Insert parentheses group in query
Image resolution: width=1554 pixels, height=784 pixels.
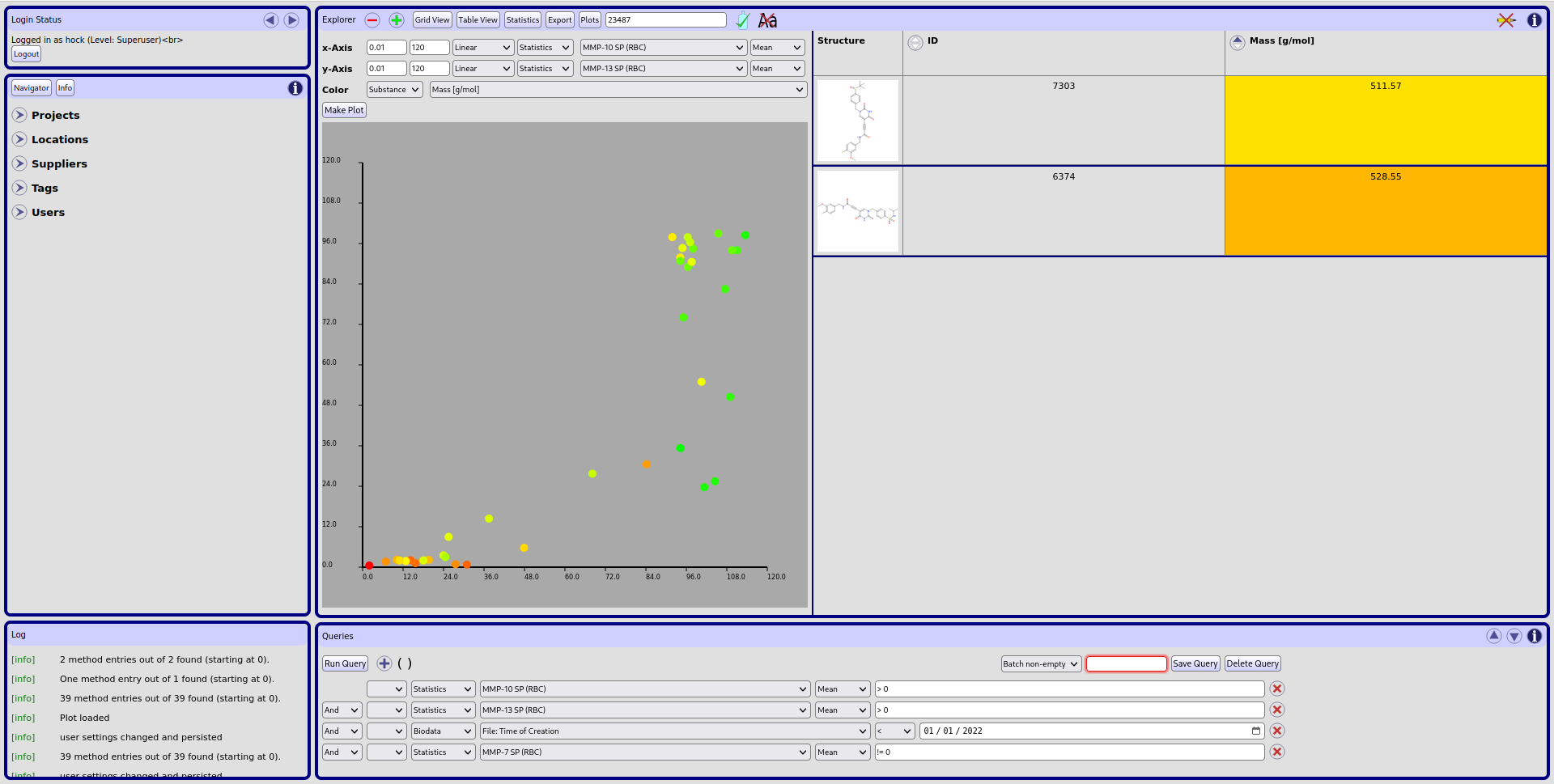pyautogui.click(x=405, y=663)
